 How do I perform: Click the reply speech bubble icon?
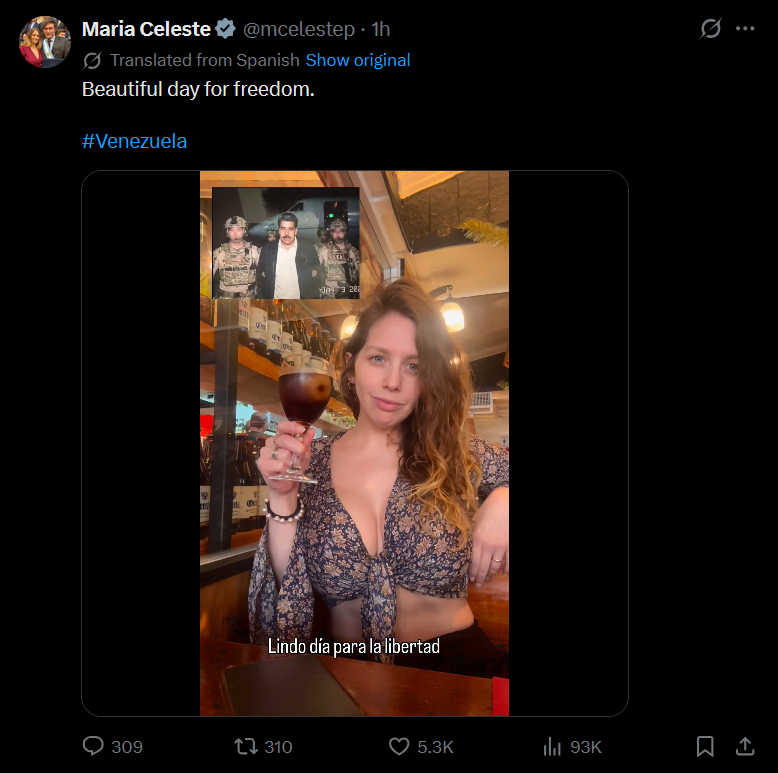tap(94, 746)
